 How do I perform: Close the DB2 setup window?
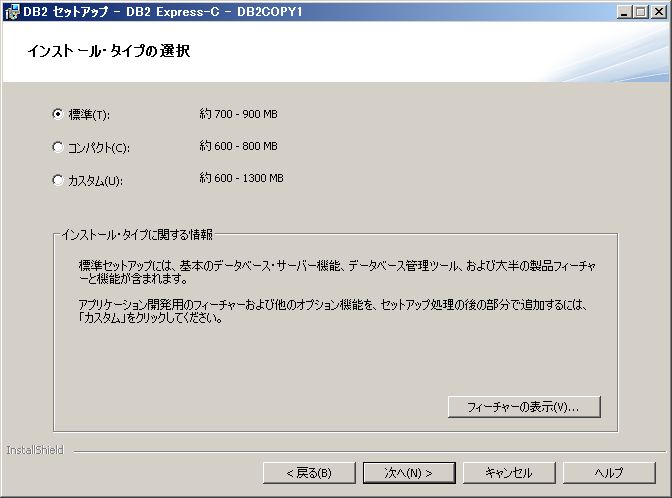[659, 12]
